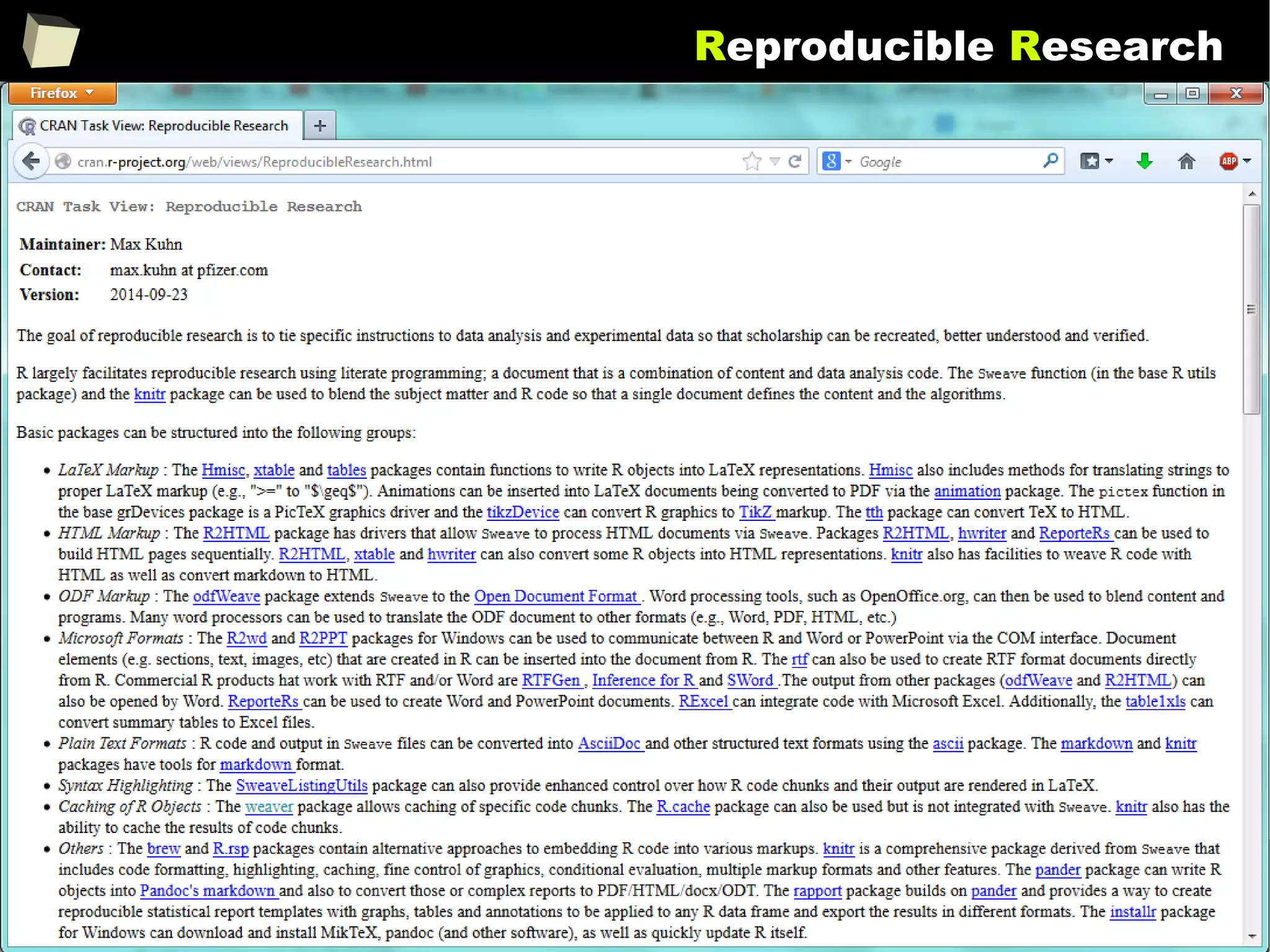Open the animation package link

(x=967, y=491)
